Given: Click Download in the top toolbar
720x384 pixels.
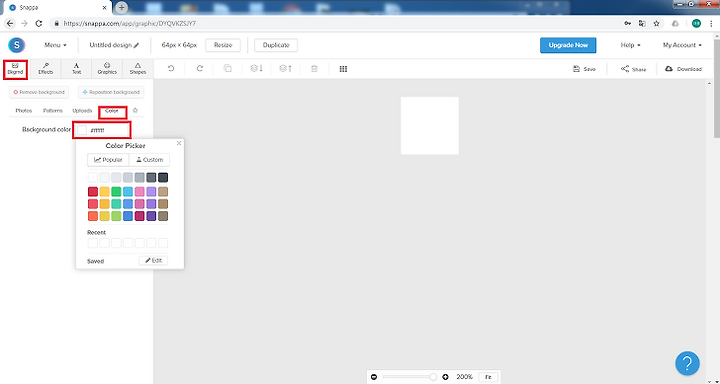Looking at the screenshot, I should [683, 69].
